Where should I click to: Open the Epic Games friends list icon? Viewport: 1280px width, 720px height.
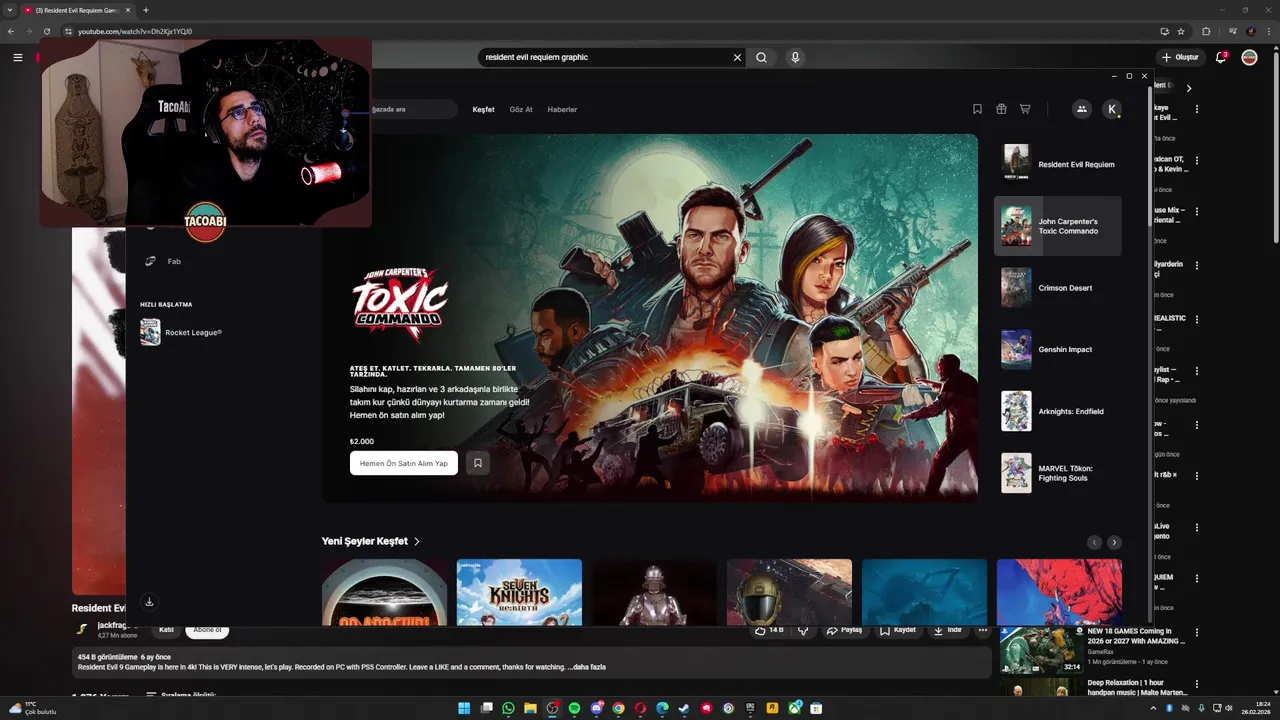pyautogui.click(x=1081, y=109)
